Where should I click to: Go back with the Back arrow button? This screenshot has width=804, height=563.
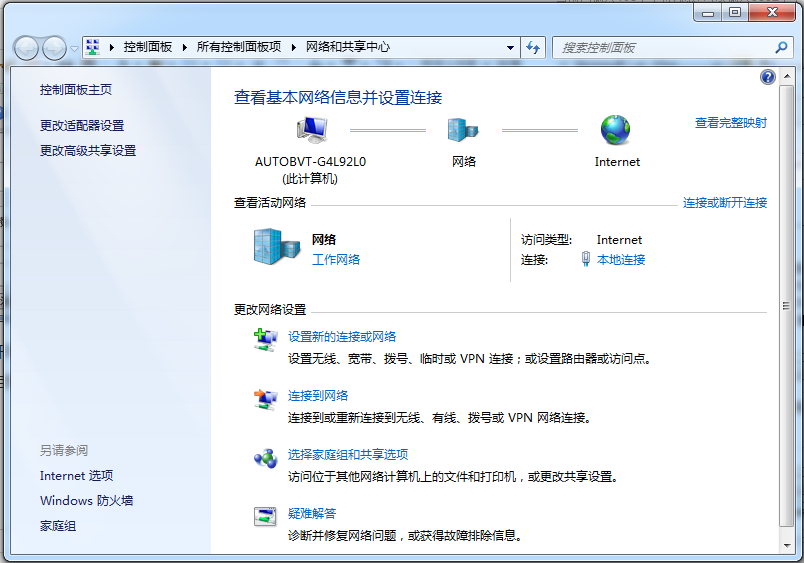[x=27, y=47]
